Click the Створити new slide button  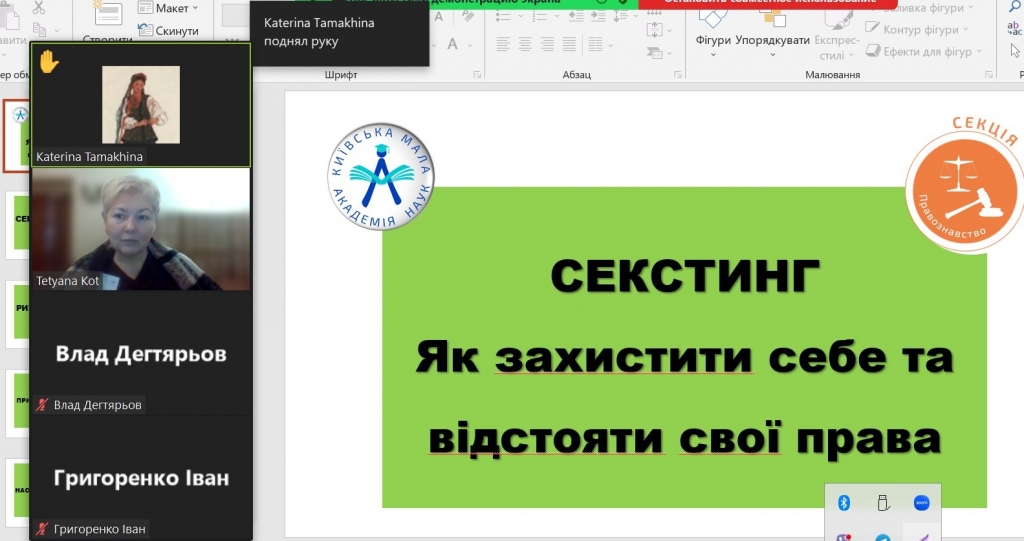tap(108, 22)
